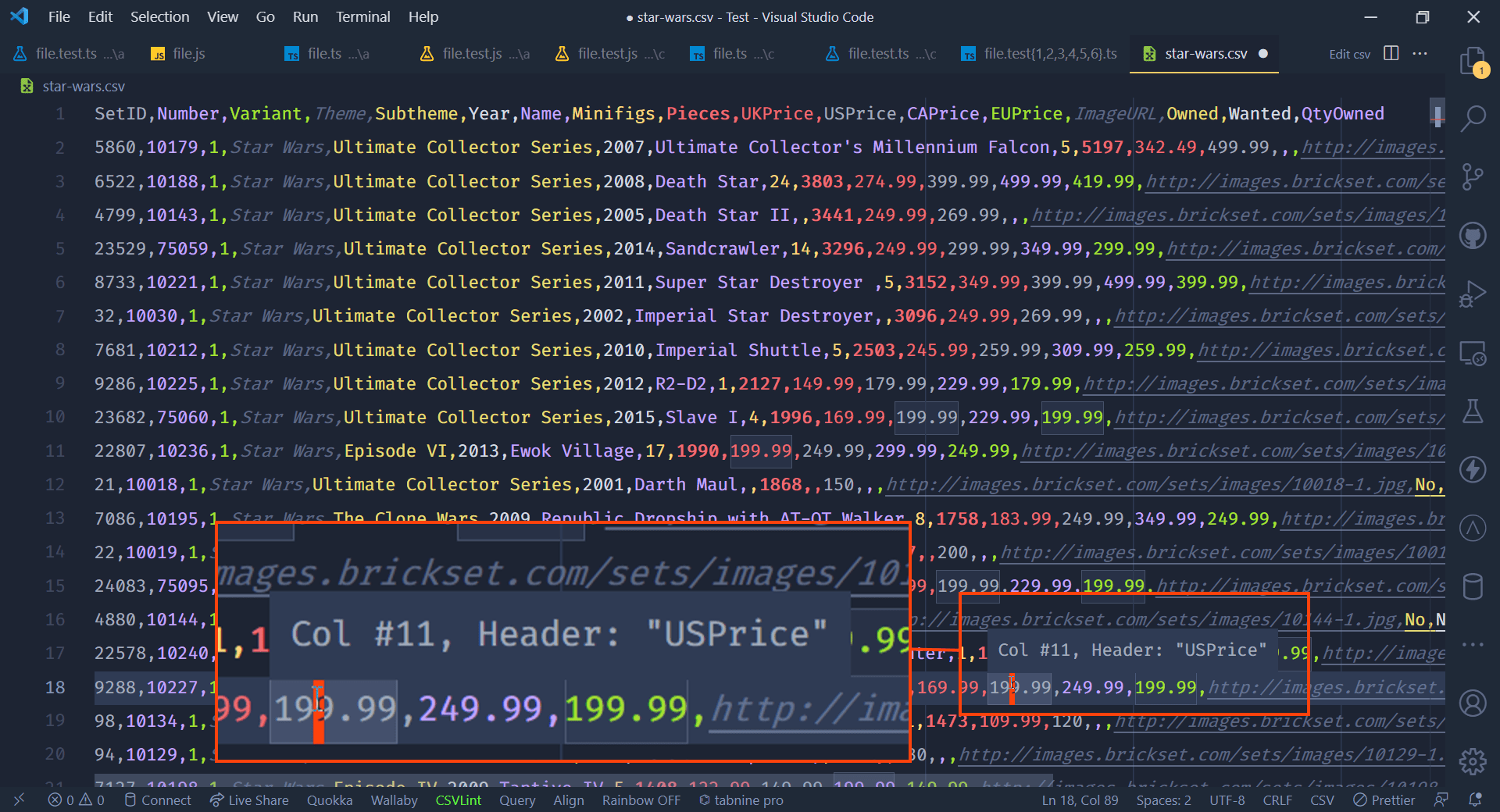This screenshot has width=1500, height=812.
Task: Click tabnine pro in status bar
Action: pos(741,800)
